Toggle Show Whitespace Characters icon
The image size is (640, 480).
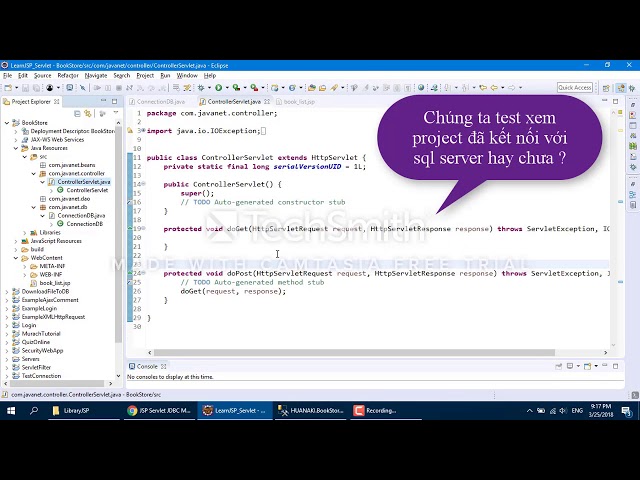[x=407, y=88]
